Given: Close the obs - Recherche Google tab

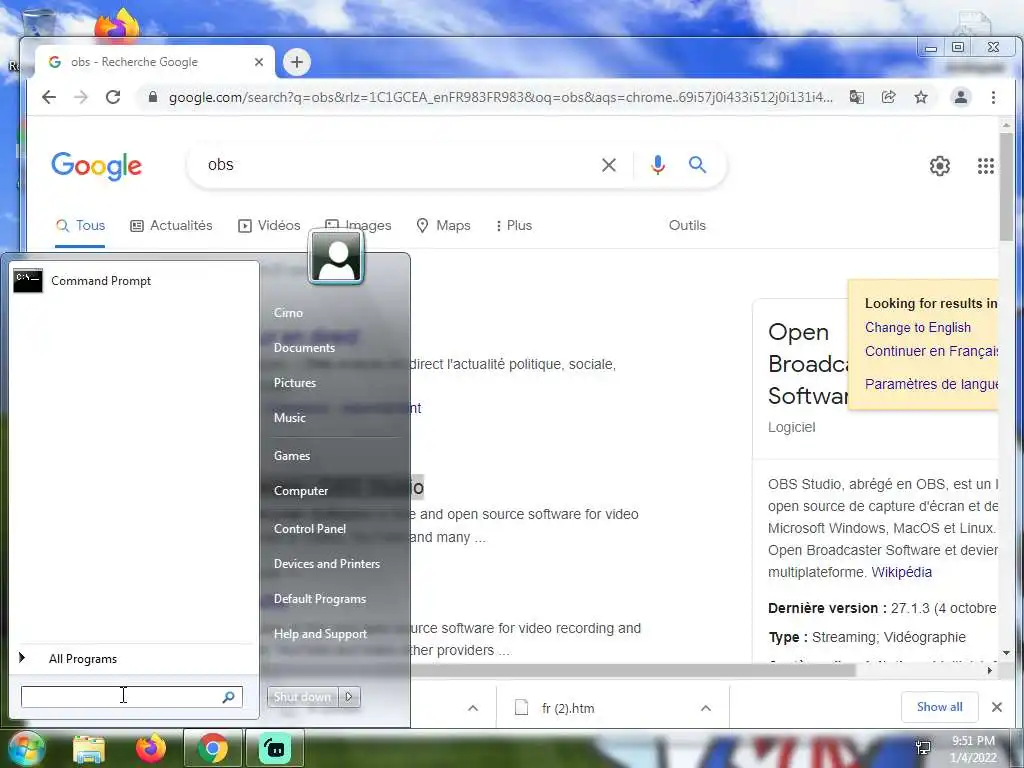Looking at the screenshot, I should point(259,62).
